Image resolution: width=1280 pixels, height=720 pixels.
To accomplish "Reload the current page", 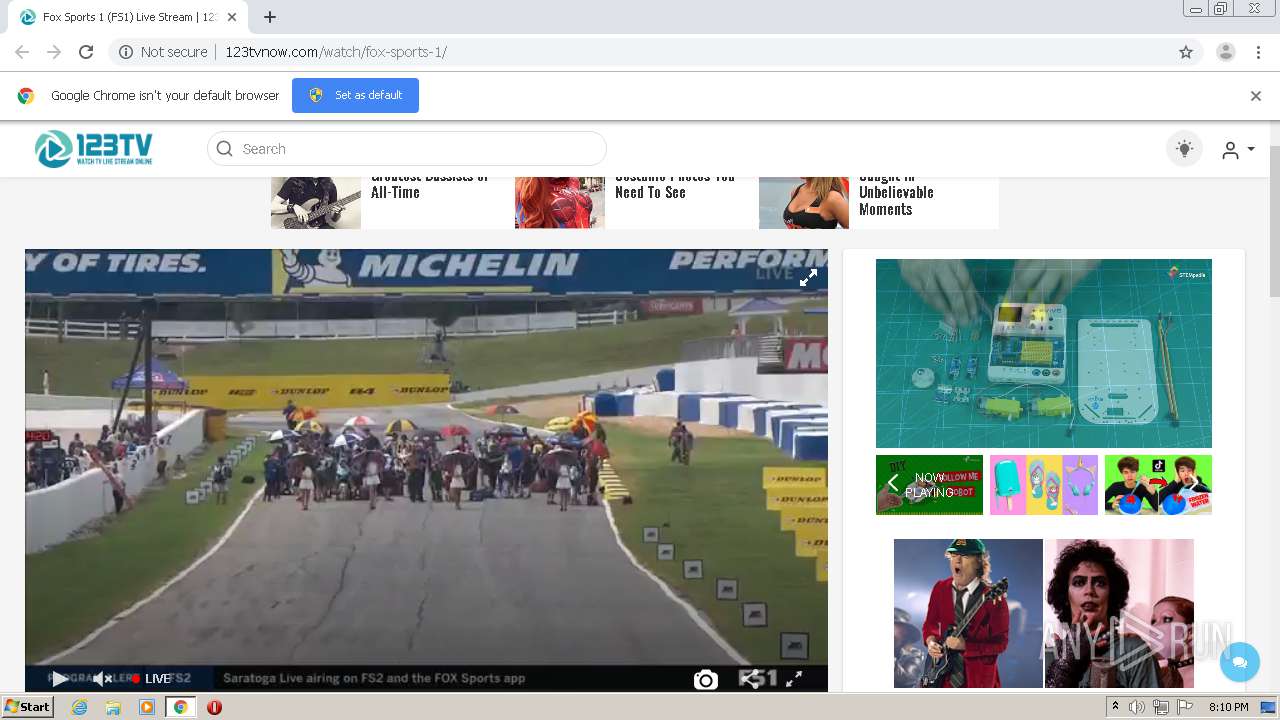I will (x=86, y=52).
